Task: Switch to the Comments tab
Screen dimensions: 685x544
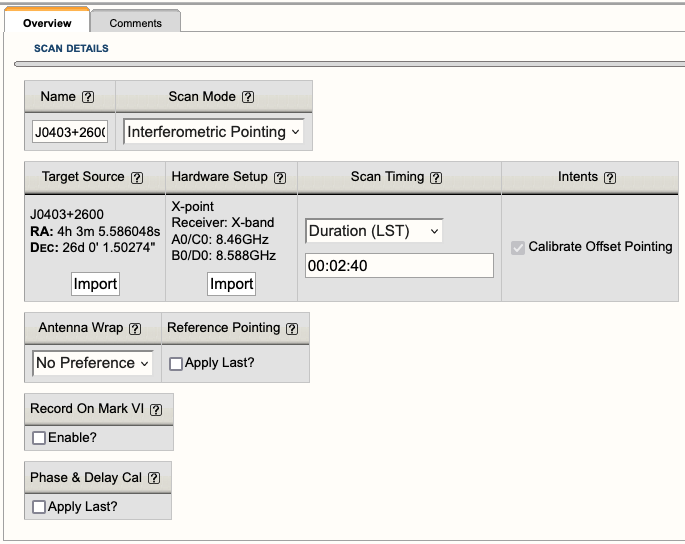Action: coord(135,23)
